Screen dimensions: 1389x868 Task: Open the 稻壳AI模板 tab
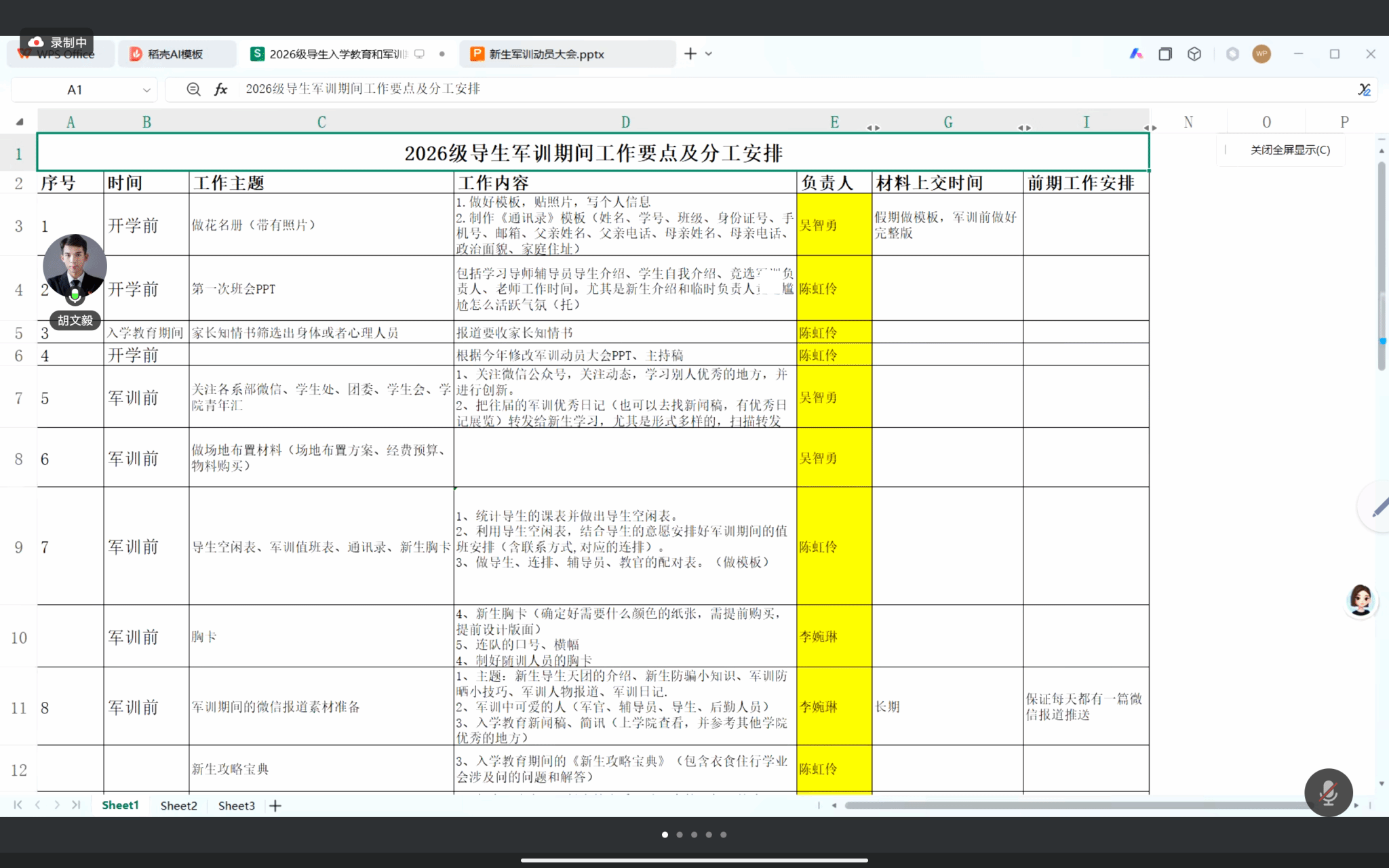click(x=176, y=54)
